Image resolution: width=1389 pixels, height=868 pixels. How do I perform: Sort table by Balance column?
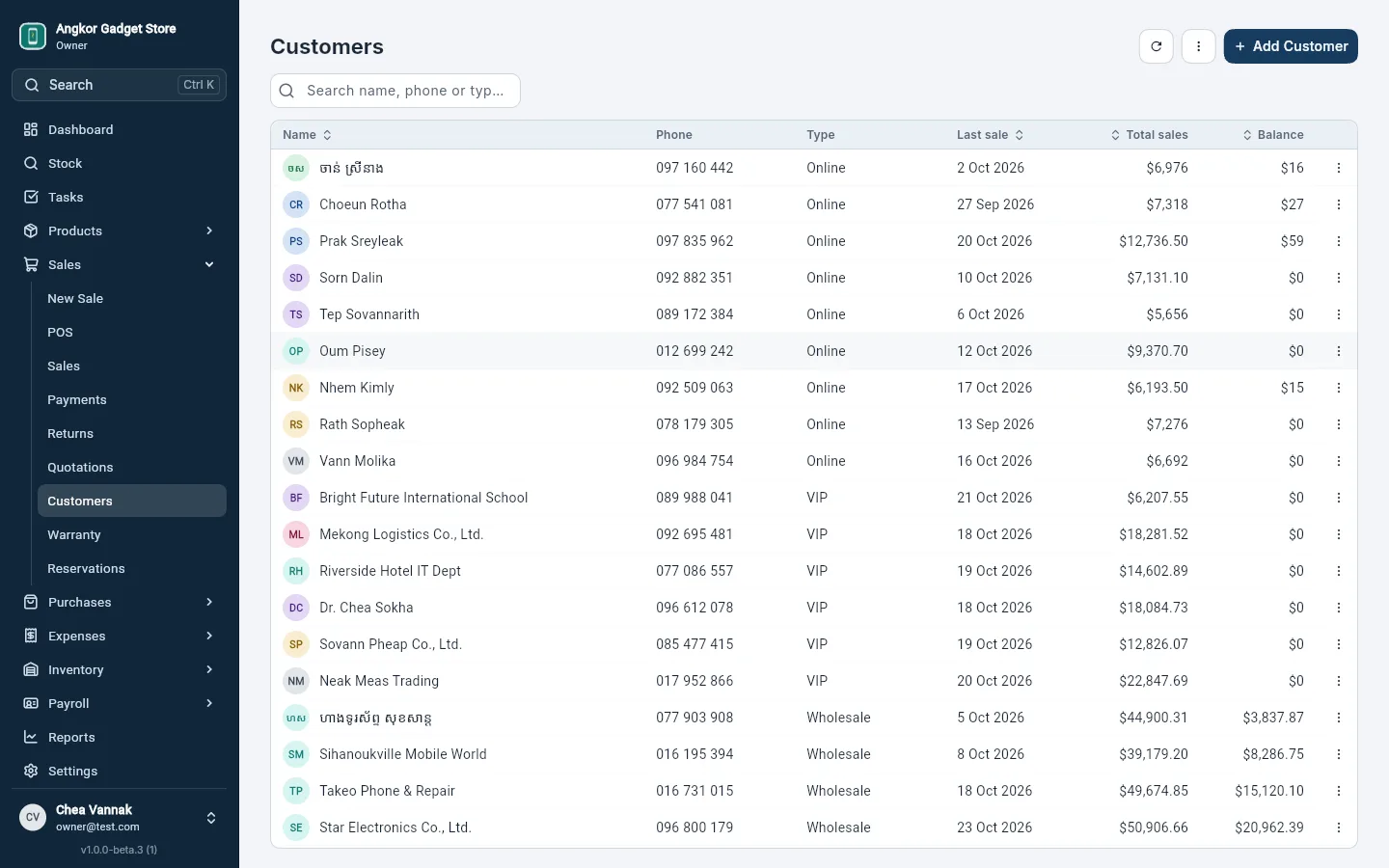1272,135
